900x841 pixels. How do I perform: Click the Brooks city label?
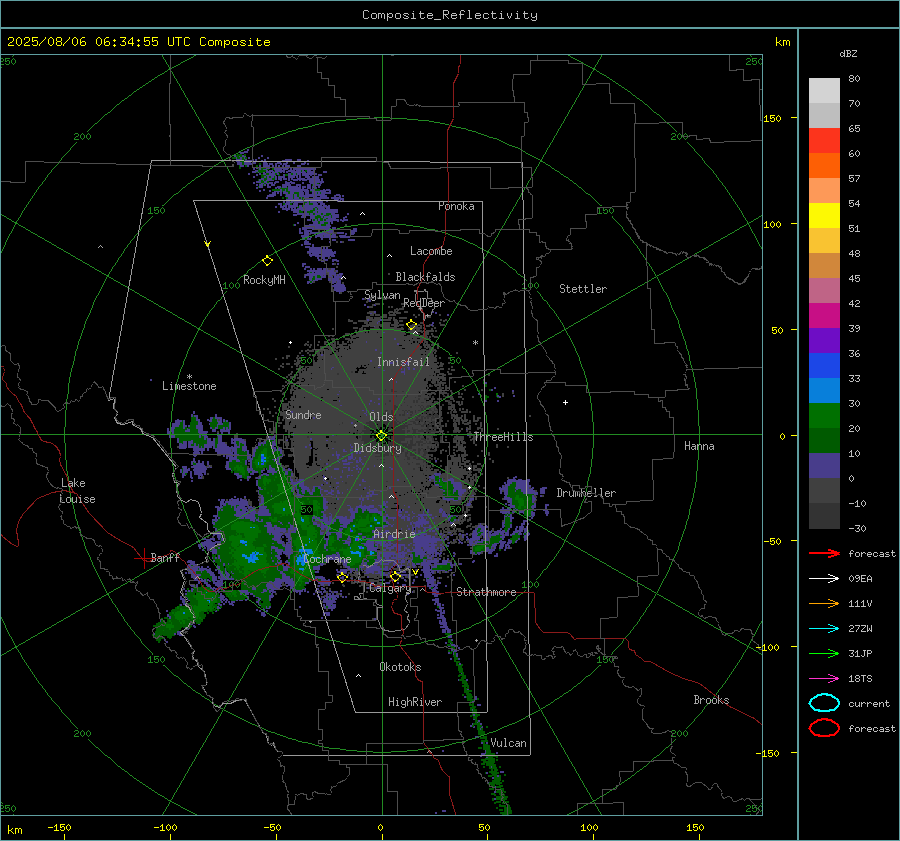click(x=711, y=700)
